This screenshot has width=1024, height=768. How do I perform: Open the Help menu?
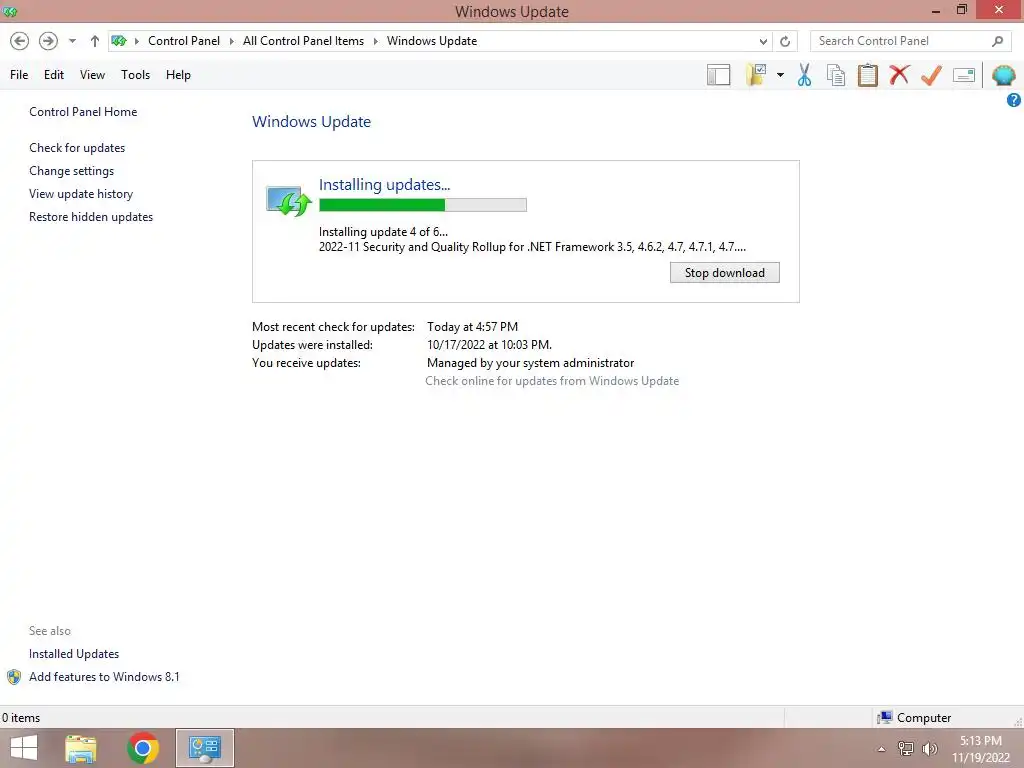[178, 75]
